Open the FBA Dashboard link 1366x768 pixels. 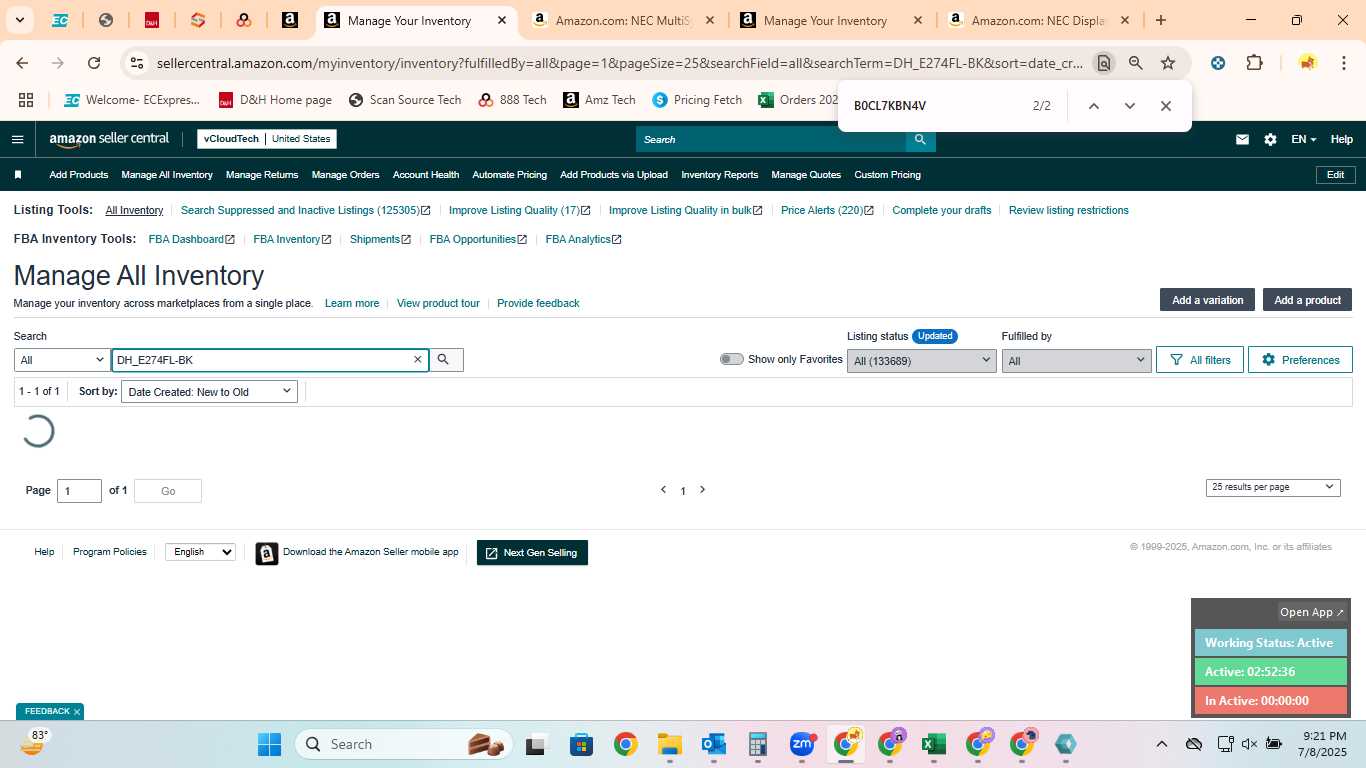pos(191,240)
